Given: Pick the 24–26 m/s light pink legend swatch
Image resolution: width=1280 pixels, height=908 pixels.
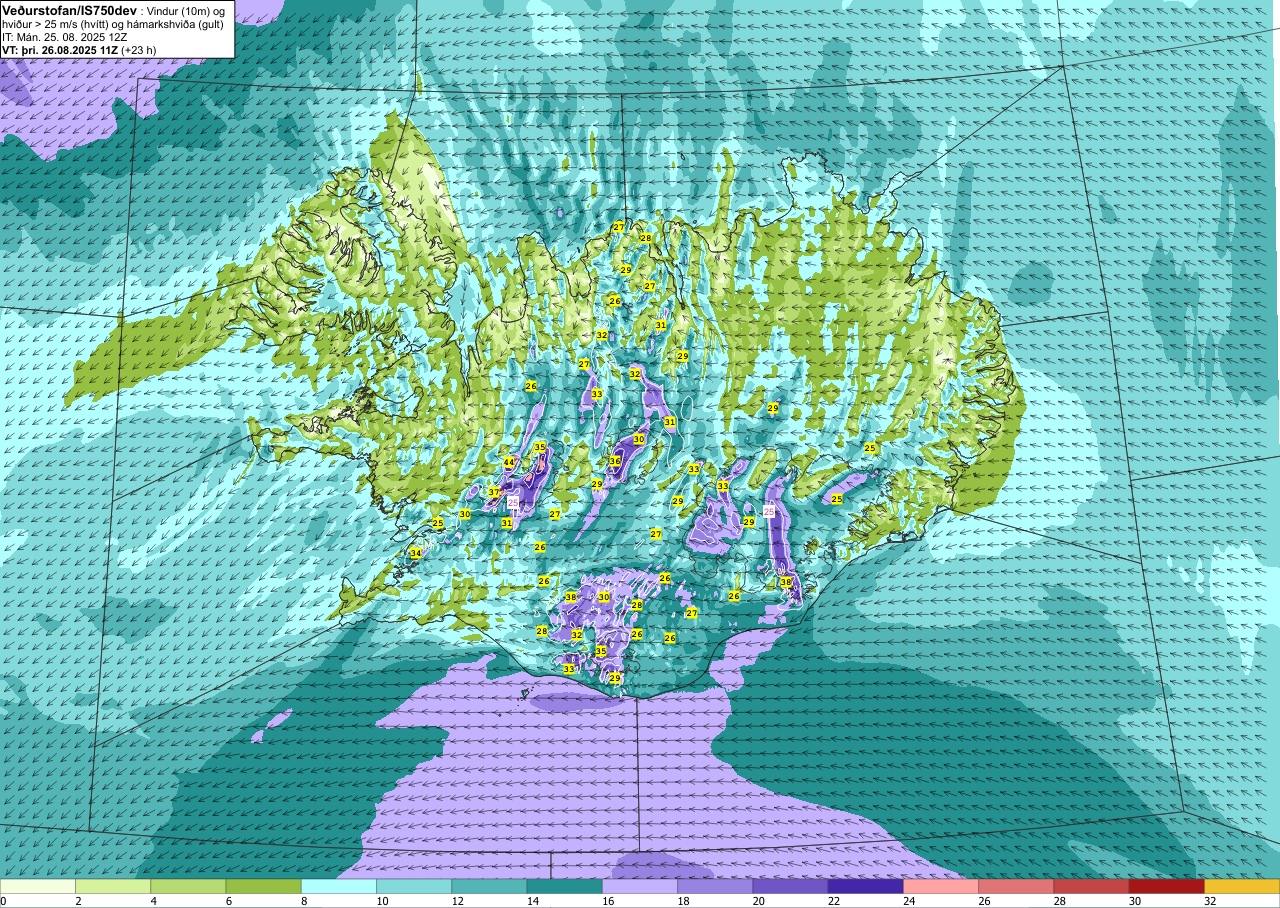Looking at the screenshot, I should [941, 887].
